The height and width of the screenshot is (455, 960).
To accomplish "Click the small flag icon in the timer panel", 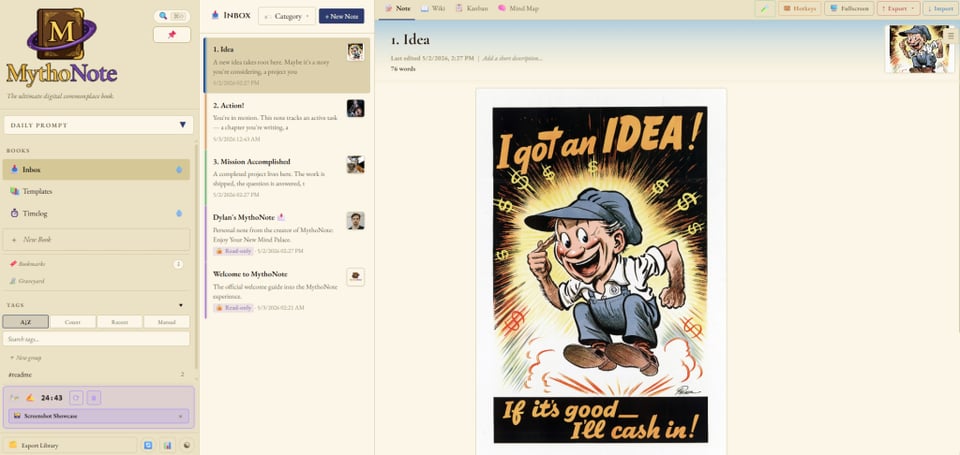I will [x=14, y=397].
